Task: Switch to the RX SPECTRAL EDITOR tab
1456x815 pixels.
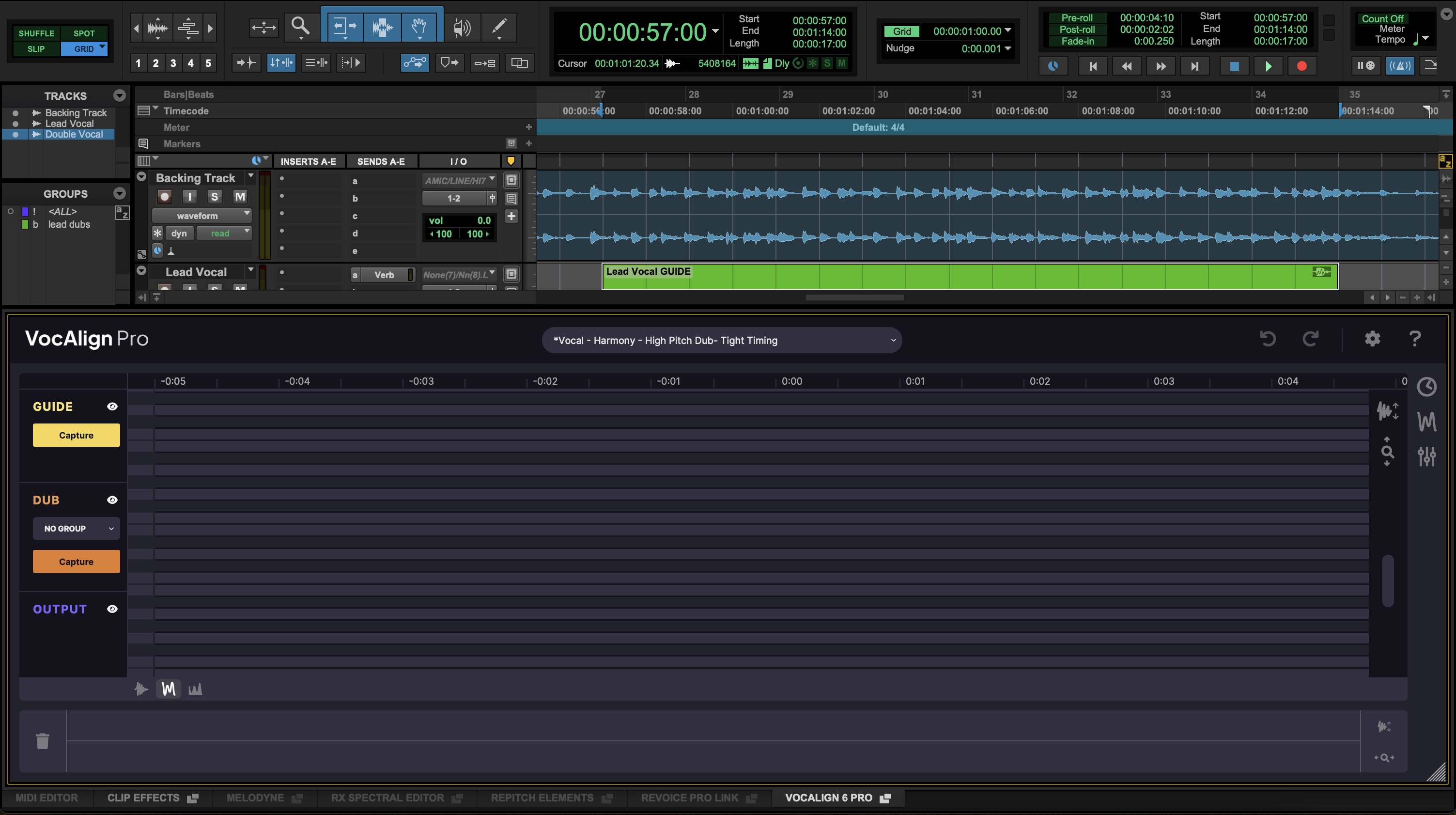Action: pos(387,798)
